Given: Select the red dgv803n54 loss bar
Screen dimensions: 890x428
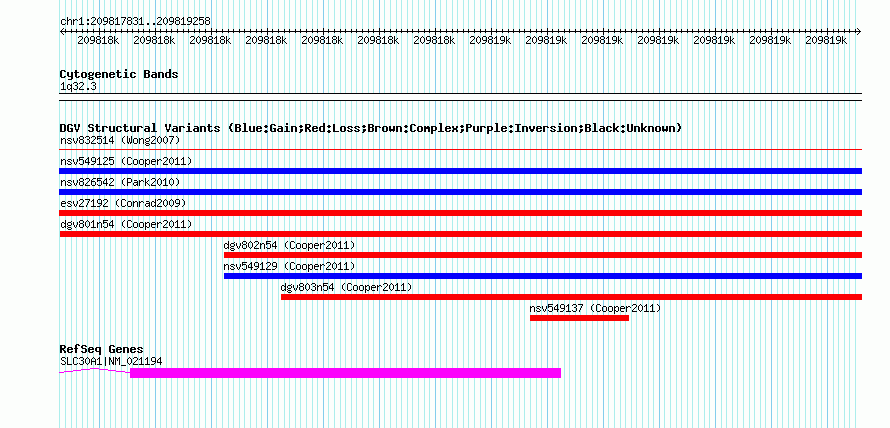Looking at the screenshot, I should [x=571, y=297].
